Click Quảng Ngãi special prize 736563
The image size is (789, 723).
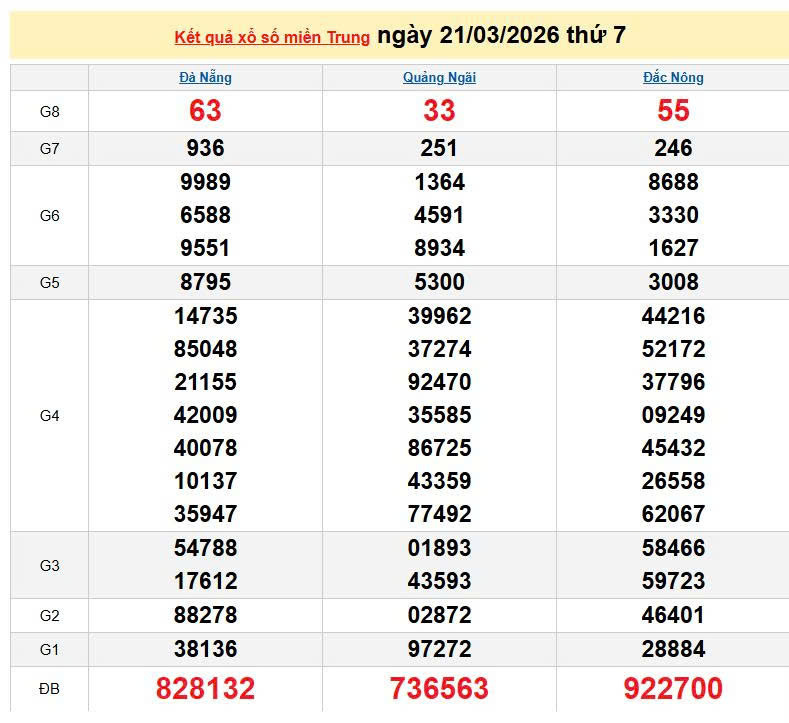click(439, 688)
